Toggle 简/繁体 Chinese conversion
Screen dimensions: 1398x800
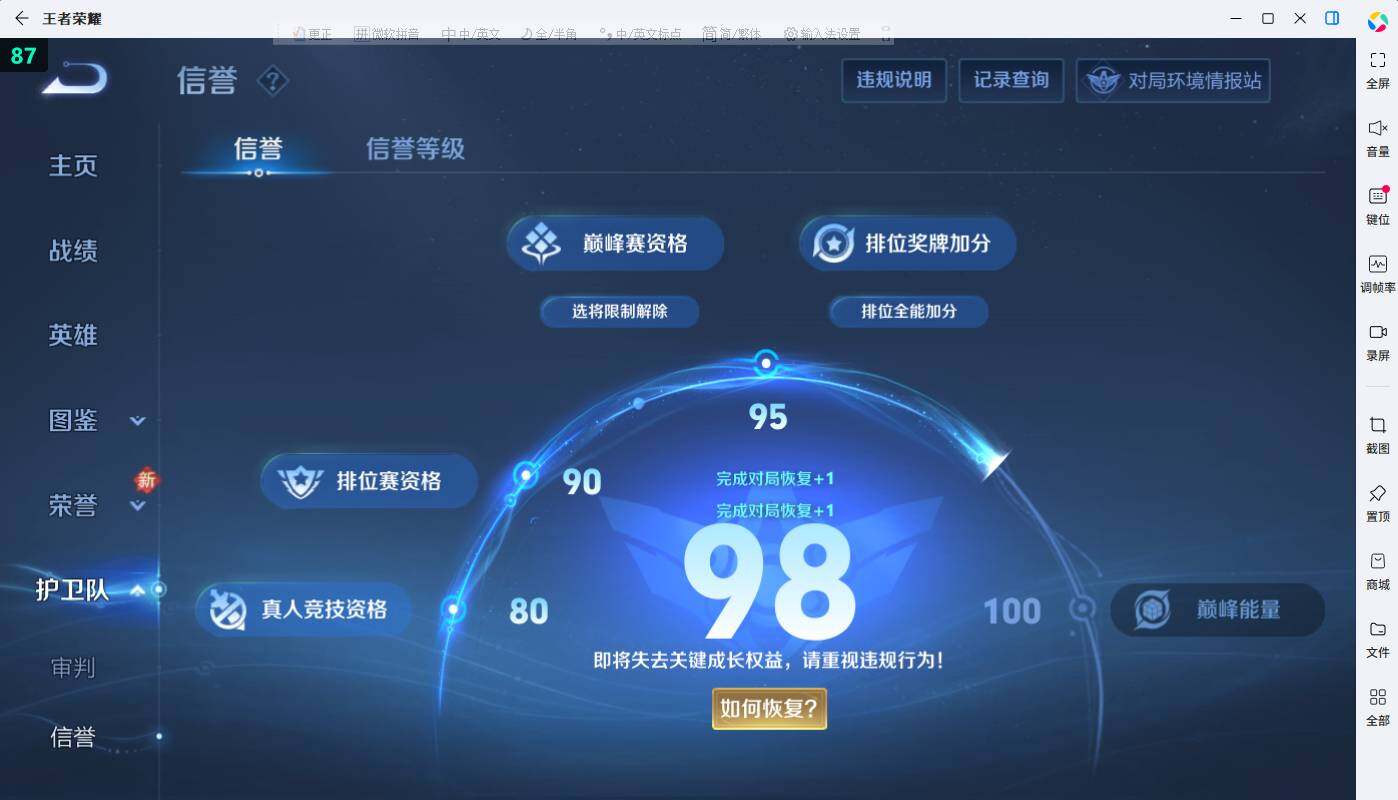pyautogui.click(x=730, y=33)
